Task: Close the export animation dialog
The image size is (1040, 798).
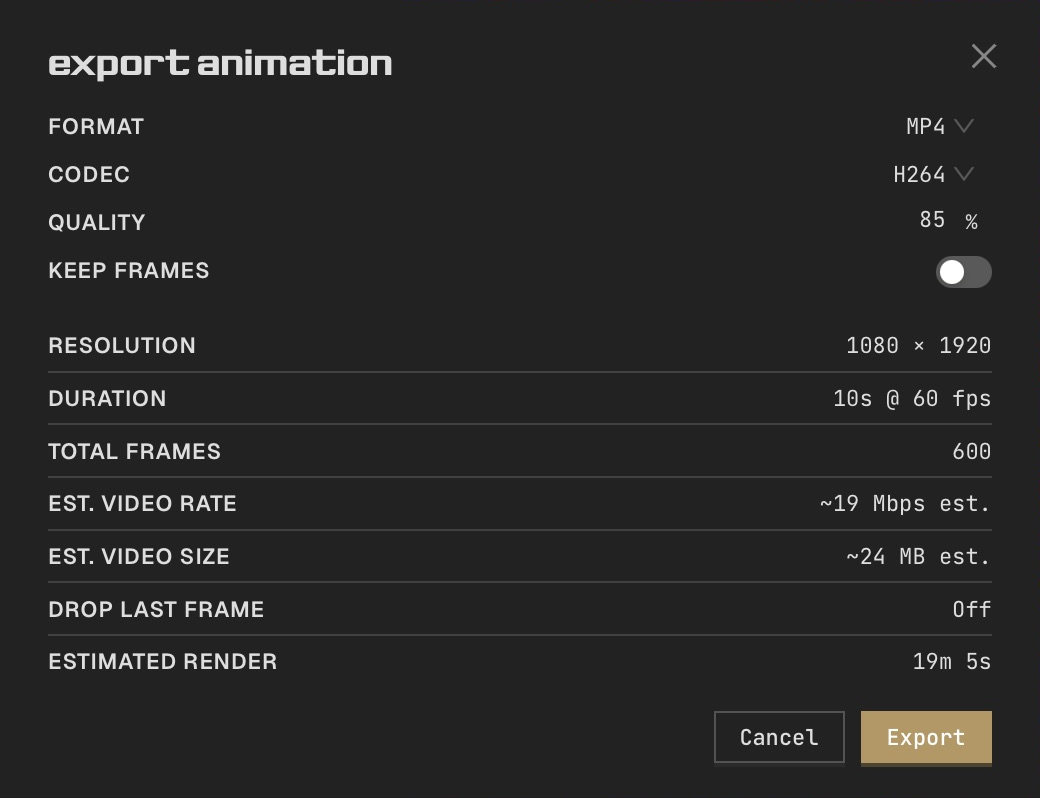Action: coord(984,56)
